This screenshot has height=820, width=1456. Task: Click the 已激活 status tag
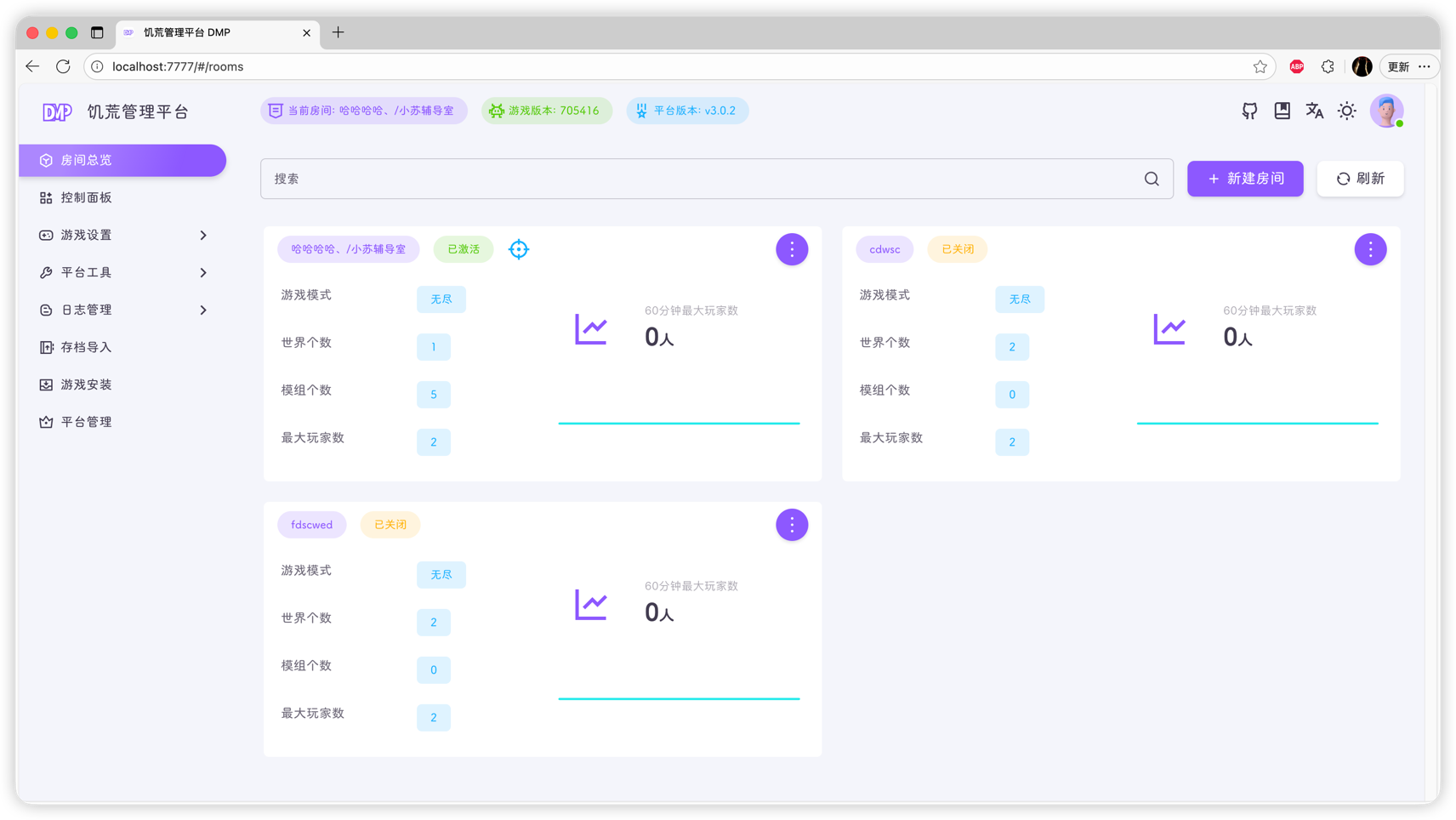464,249
